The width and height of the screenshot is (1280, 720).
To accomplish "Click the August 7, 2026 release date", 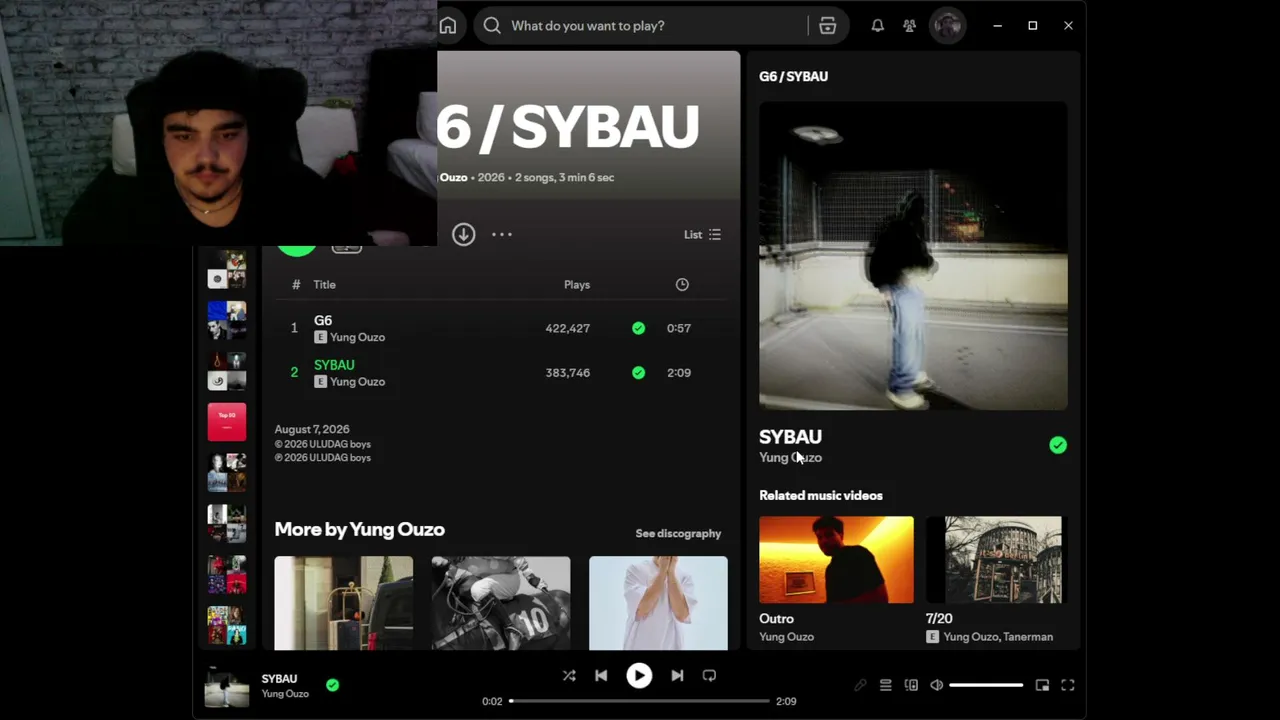I will coord(312,430).
